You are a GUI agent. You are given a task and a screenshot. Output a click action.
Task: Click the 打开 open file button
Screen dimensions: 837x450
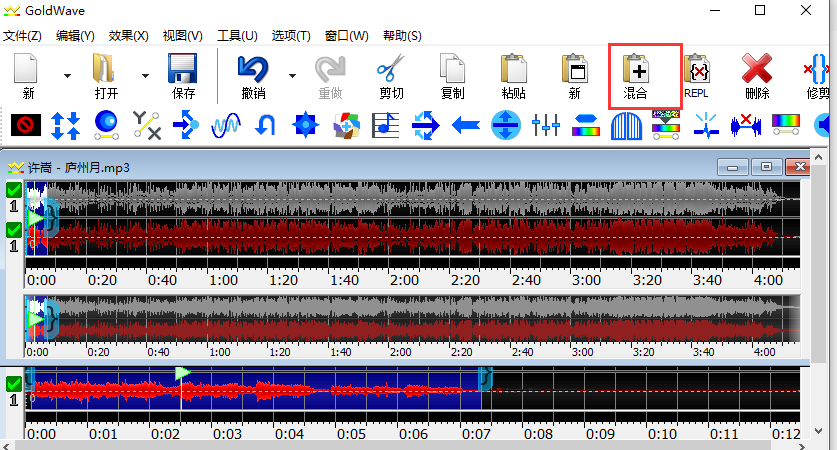pyautogui.click(x=105, y=75)
